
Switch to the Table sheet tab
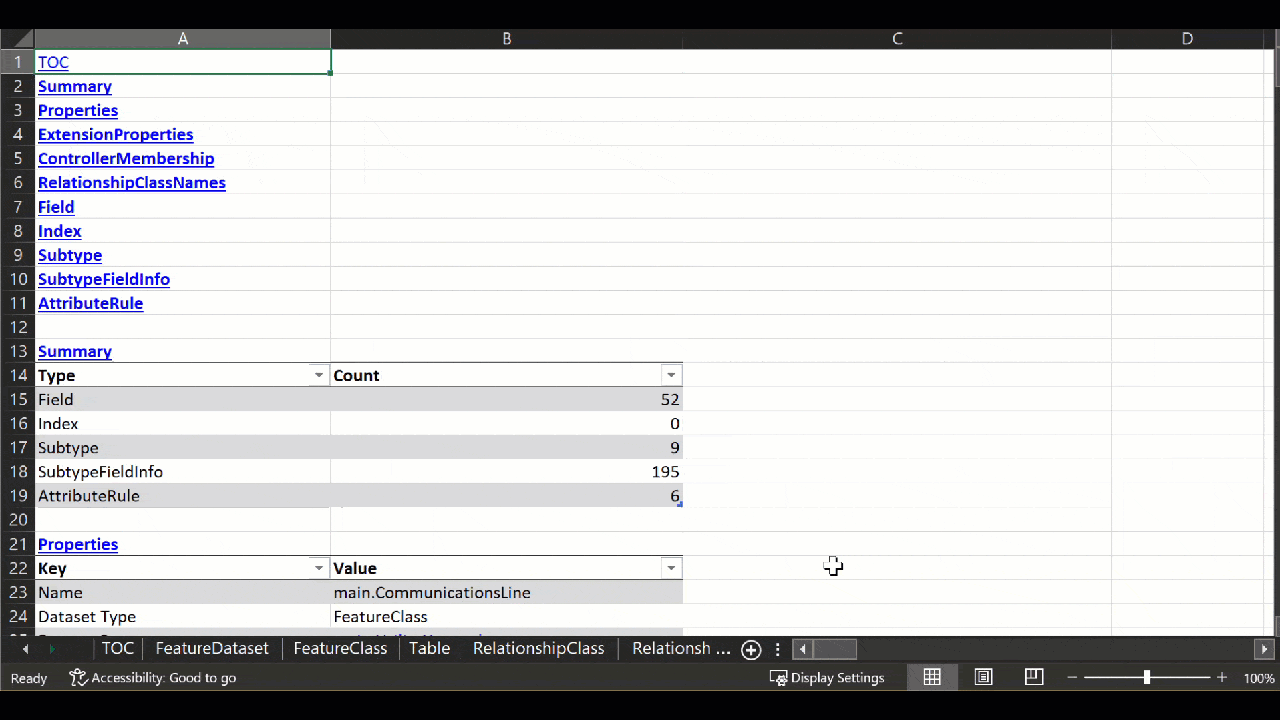tap(429, 648)
